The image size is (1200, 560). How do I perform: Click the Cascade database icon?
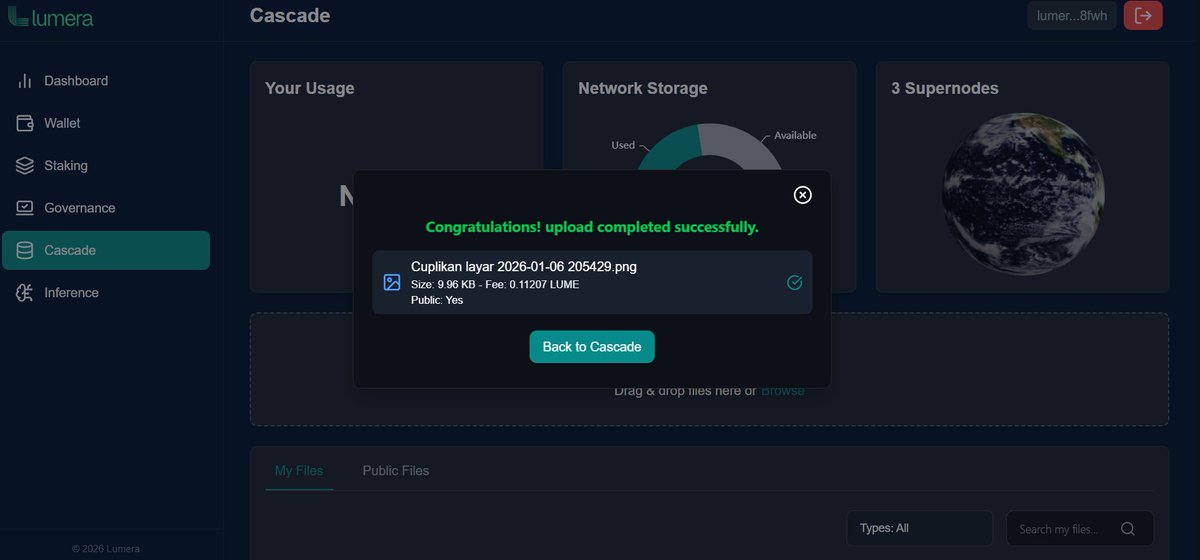pos(25,250)
